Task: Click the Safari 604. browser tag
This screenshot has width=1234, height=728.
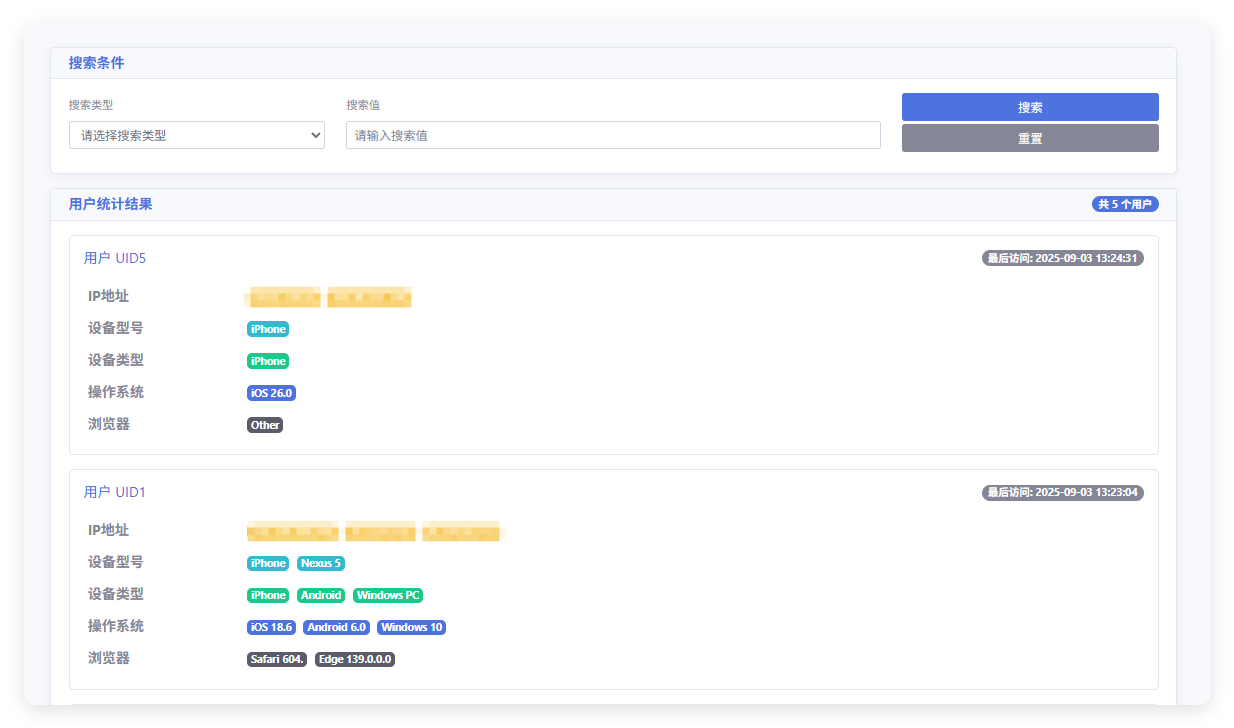Action: pyautogui.click(x=277, y=659)
